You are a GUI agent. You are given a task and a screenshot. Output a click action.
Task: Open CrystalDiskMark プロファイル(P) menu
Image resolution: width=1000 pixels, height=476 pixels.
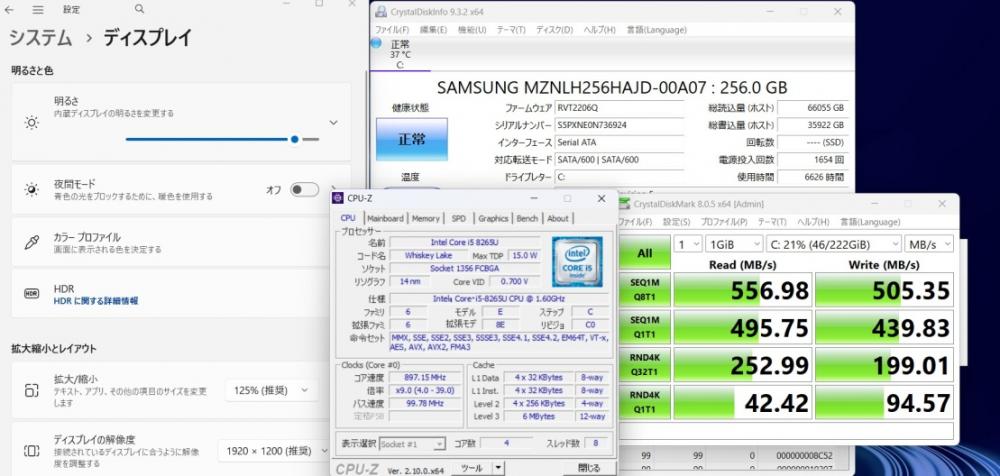tap(724, 222)
